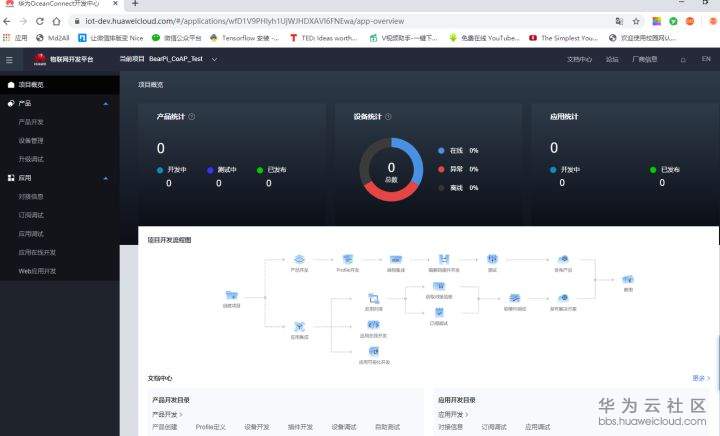720x436 pixels.
Task: Click the 获取对接信息 flowchart icon
Action: (439, 286)
